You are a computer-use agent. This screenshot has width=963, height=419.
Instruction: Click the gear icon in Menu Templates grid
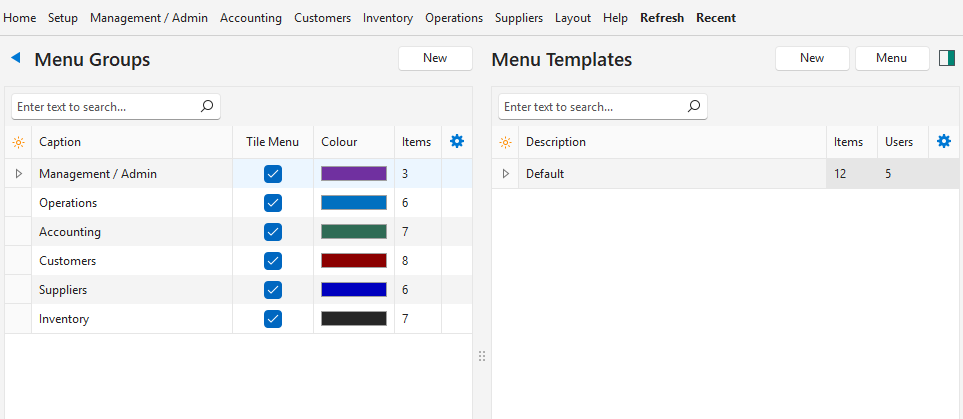(943, 142)
